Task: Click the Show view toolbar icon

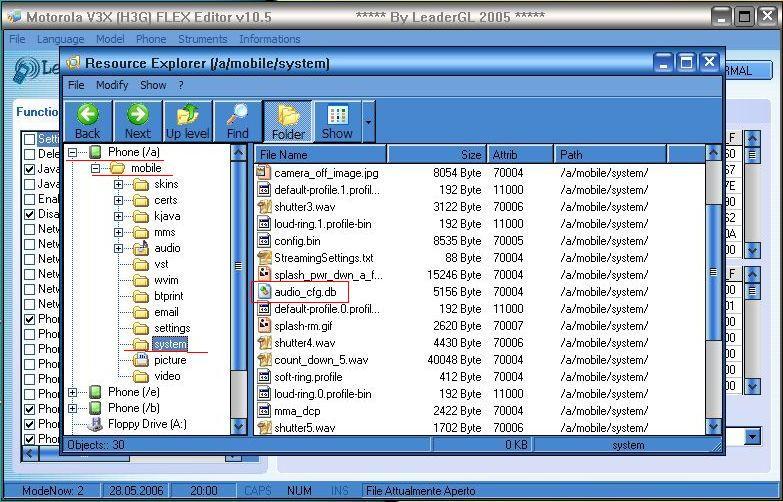Action: coord(338,115)
